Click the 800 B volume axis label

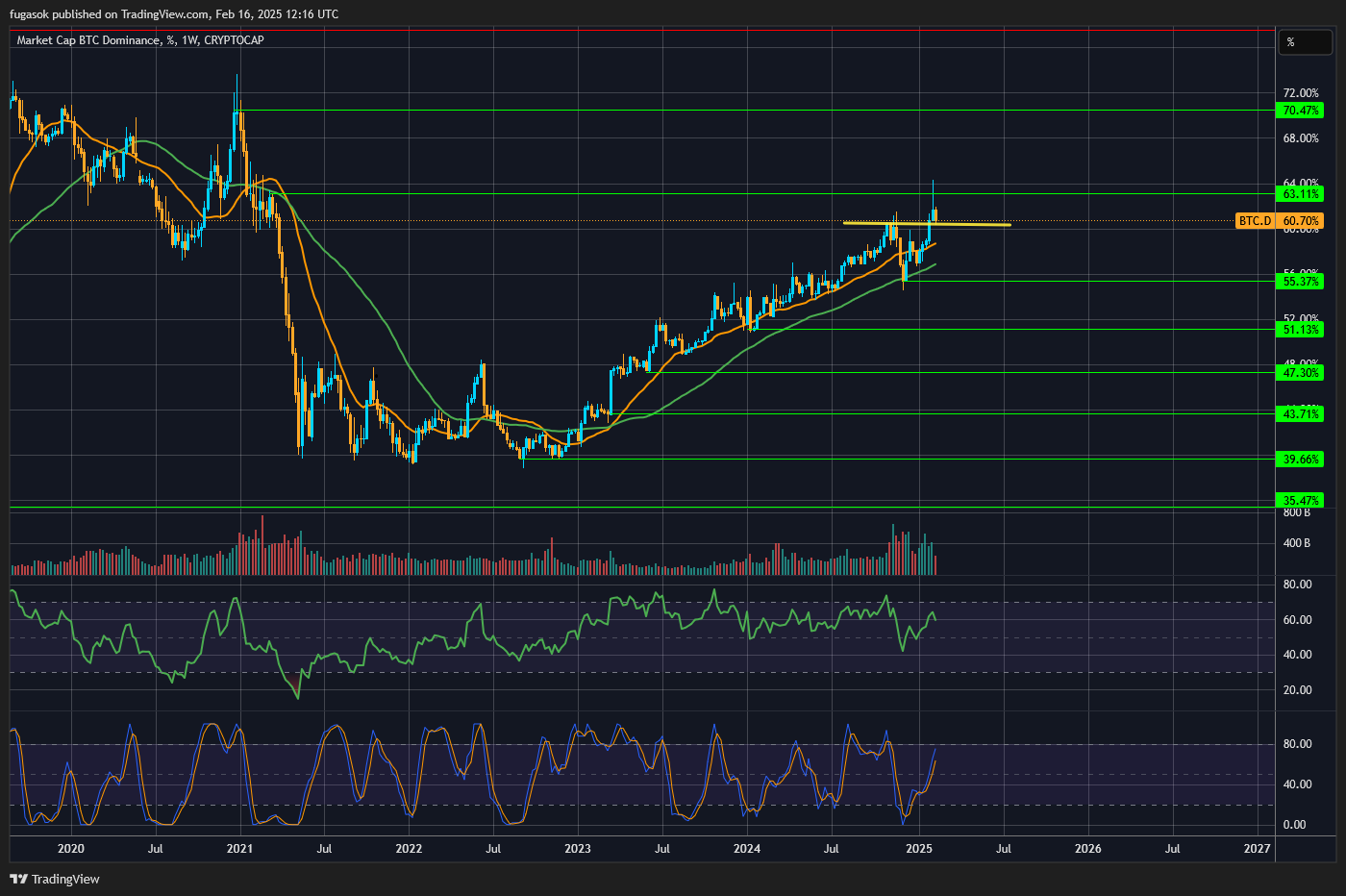pos(1297,513)
